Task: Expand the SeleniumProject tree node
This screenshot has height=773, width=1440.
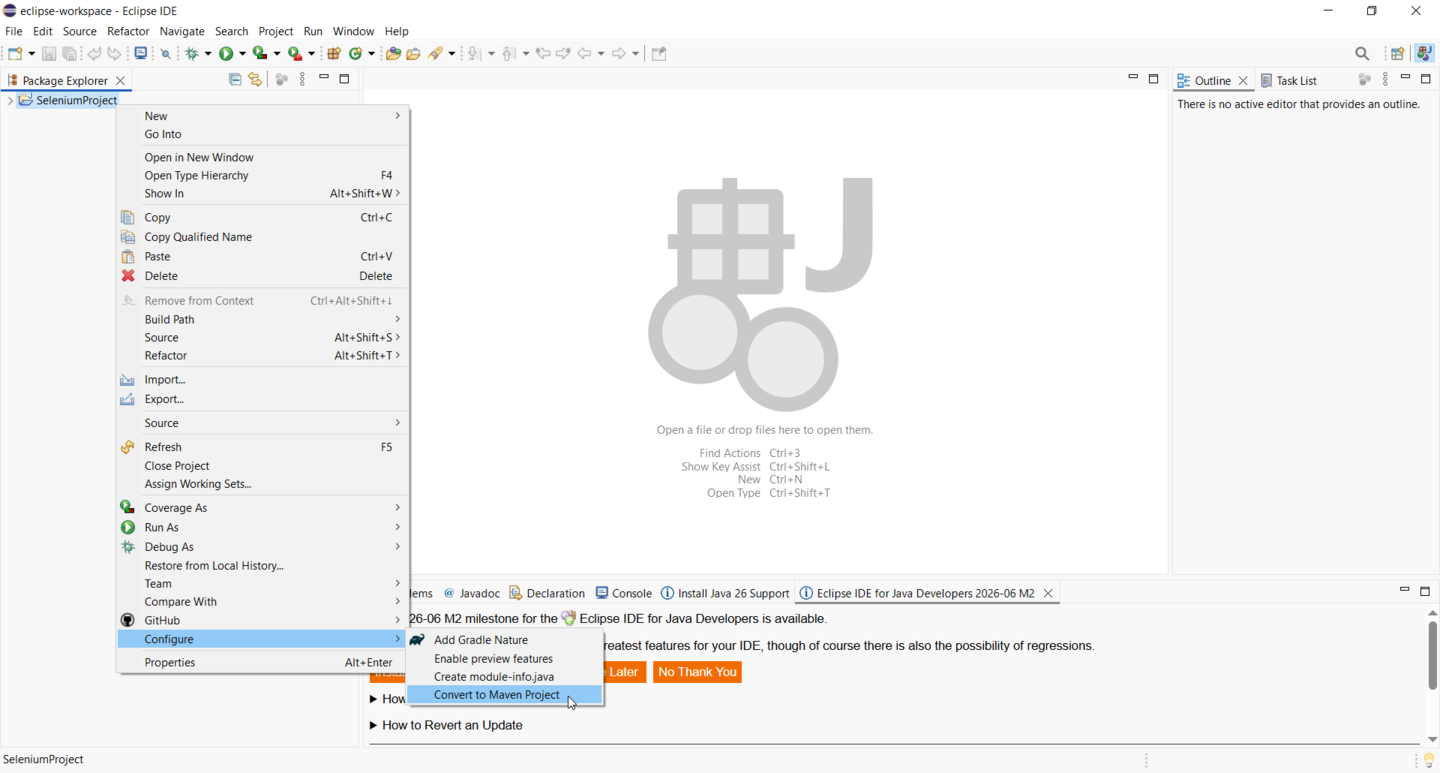Action: click(x=10, y=100)
